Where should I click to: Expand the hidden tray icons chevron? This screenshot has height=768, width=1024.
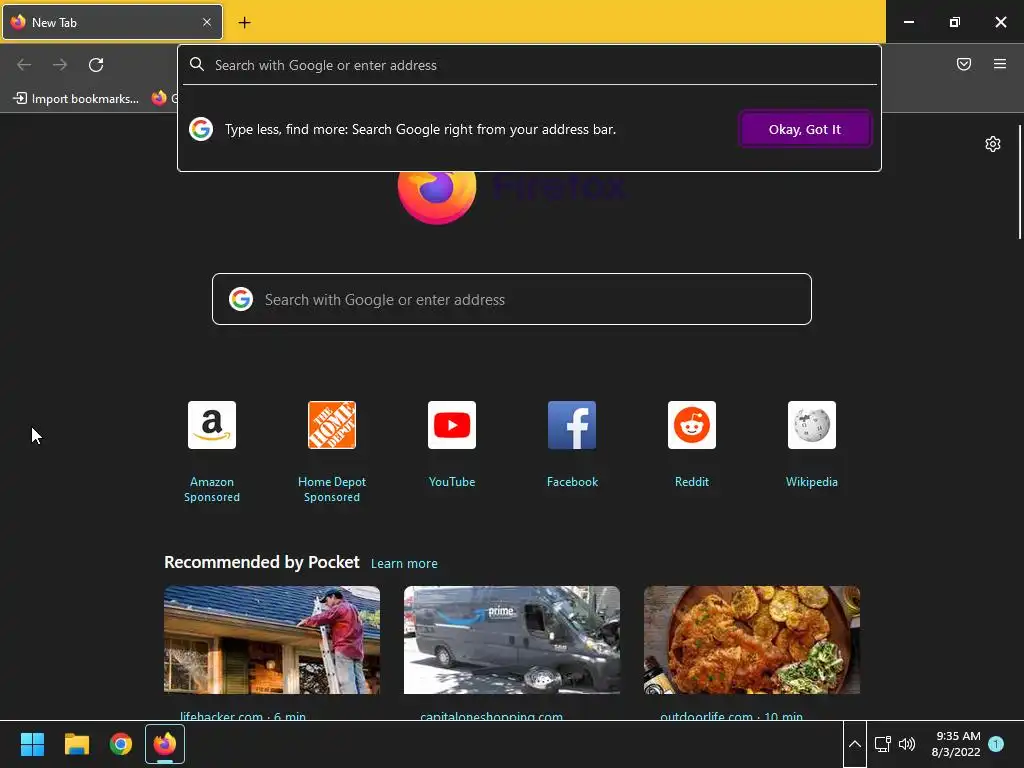[x=854, y=744]
